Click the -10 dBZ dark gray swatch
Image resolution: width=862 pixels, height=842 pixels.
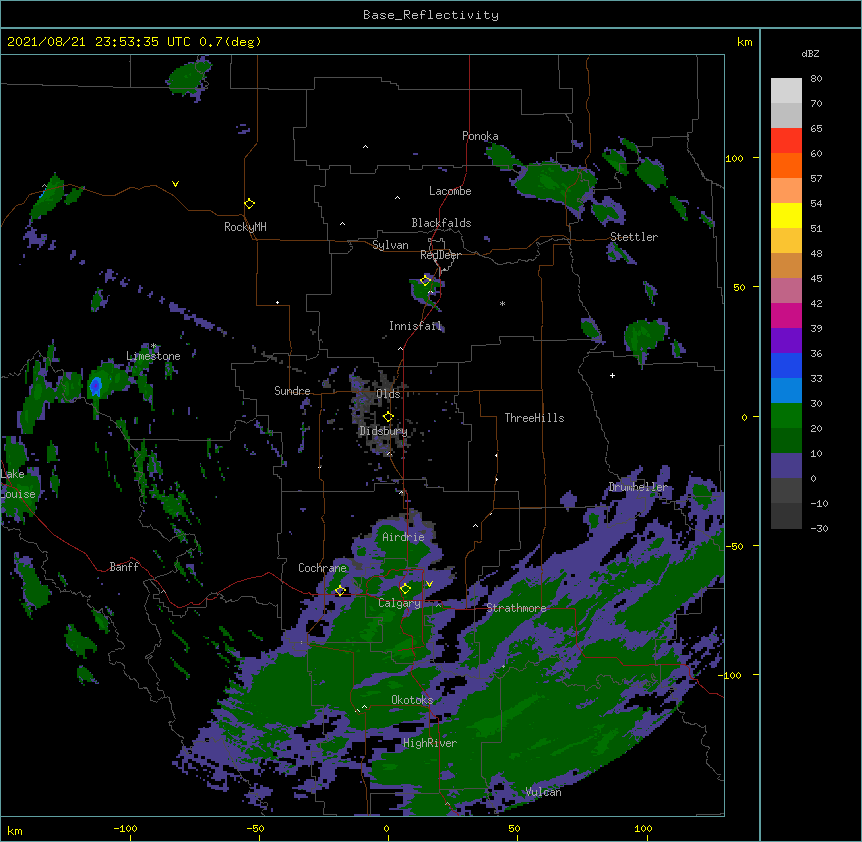[x=786, y=516]
